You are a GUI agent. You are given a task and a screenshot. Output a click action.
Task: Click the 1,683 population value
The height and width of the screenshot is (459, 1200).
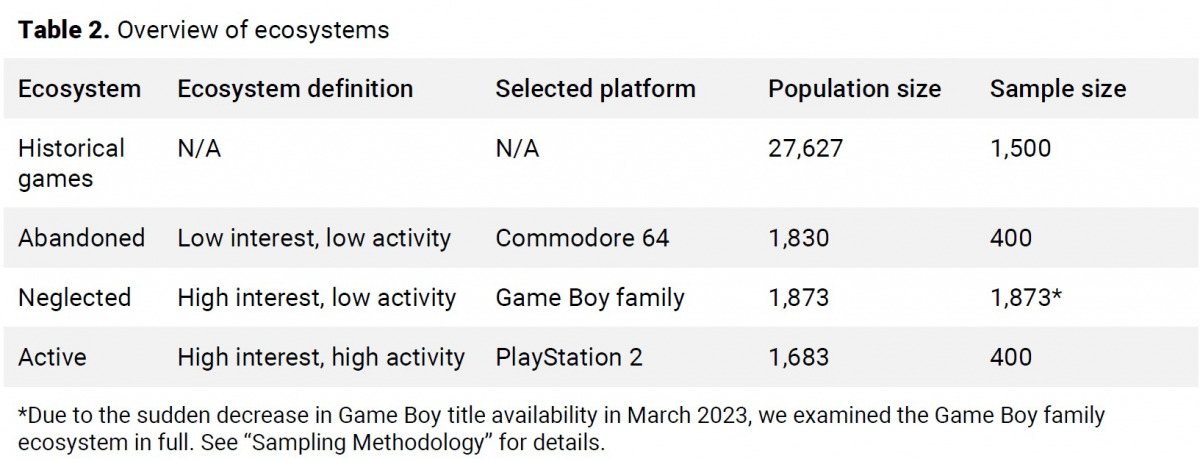[x=798, y=357]
